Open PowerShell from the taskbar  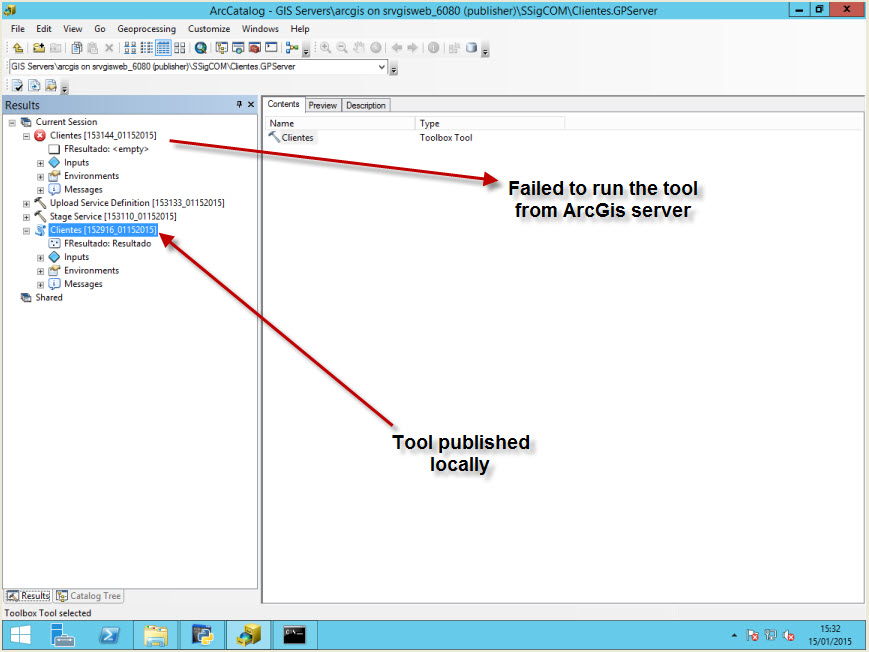pyautogui.click(x=109, y=635)
